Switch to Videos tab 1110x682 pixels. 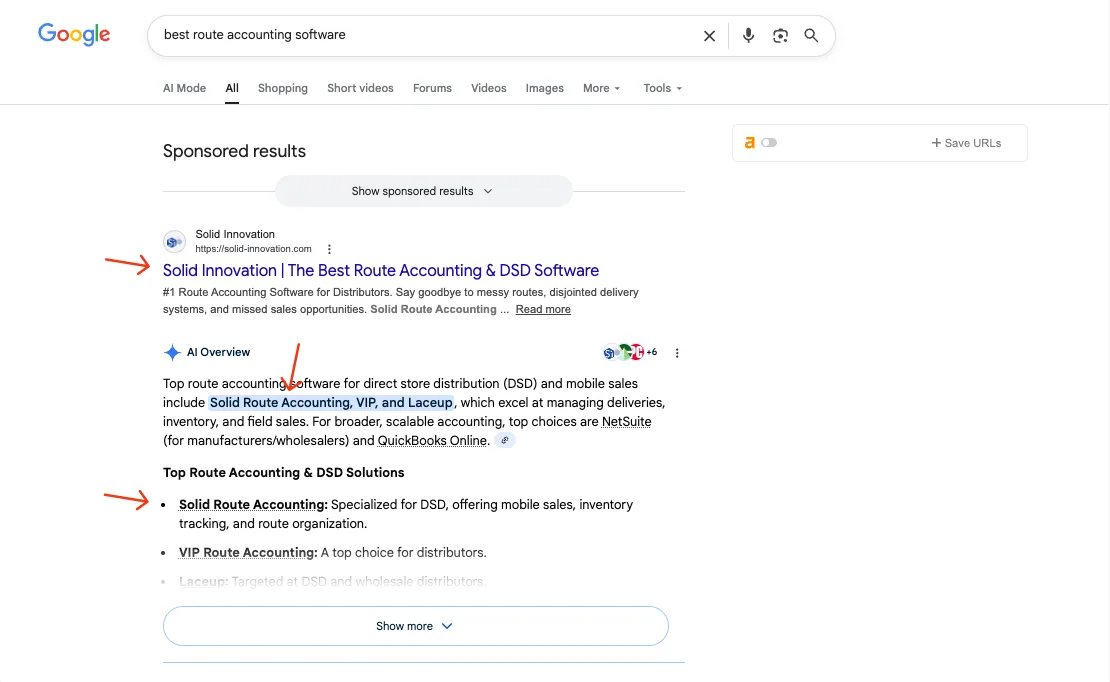coord(488,89)
